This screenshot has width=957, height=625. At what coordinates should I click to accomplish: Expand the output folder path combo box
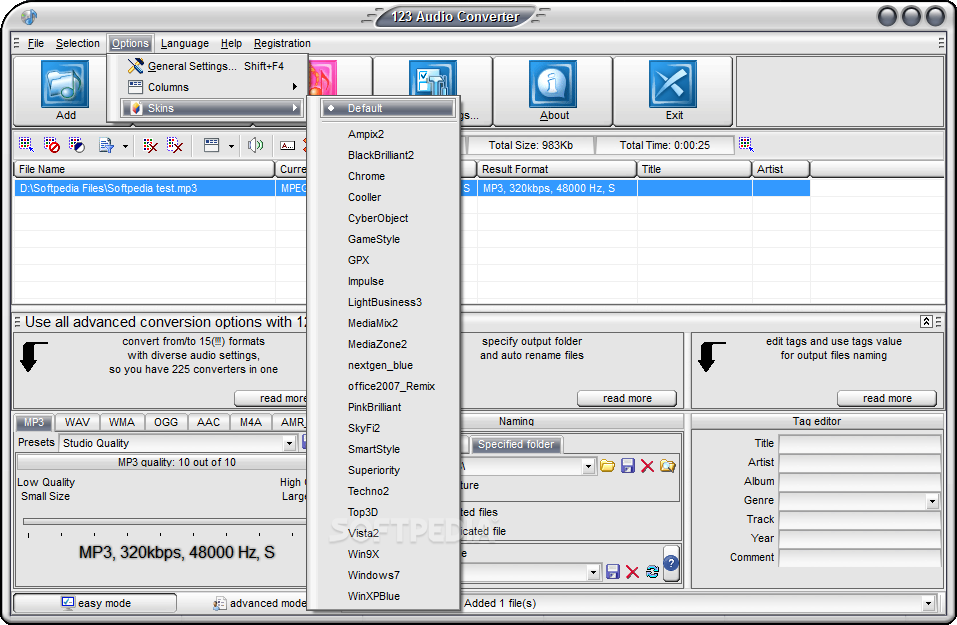click(588, 467)
